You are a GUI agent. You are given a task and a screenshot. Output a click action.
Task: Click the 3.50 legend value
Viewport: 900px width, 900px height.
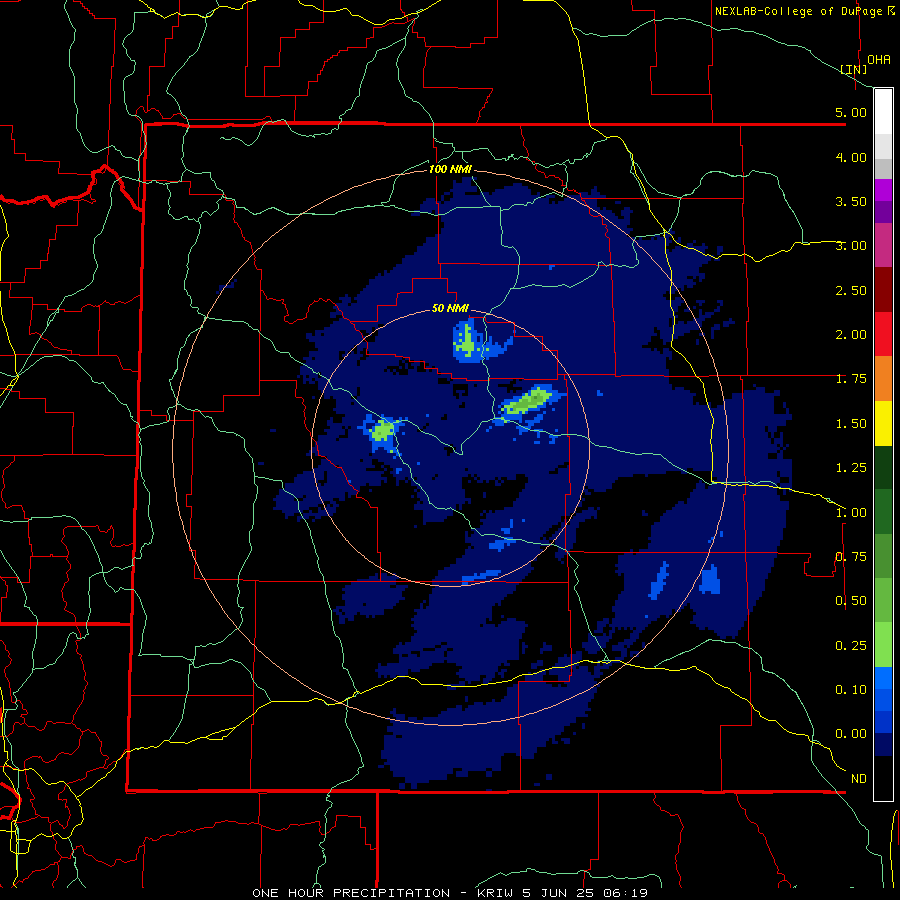tap(851, 201)
